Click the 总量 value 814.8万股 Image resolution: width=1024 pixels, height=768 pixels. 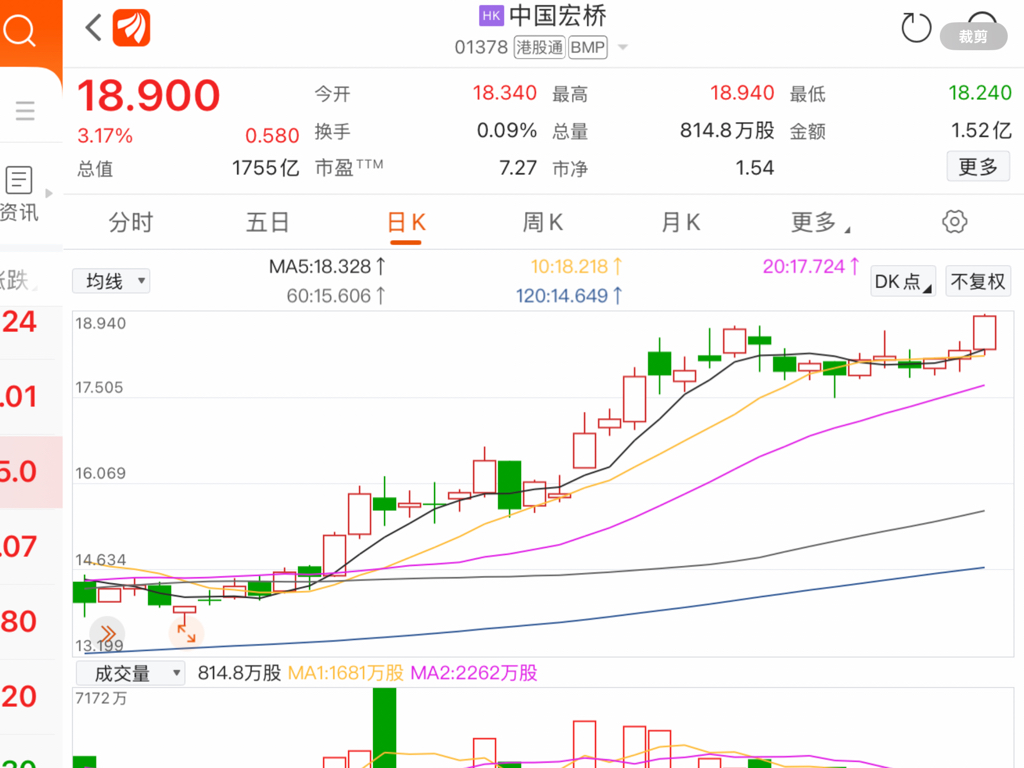coord(727,131)
